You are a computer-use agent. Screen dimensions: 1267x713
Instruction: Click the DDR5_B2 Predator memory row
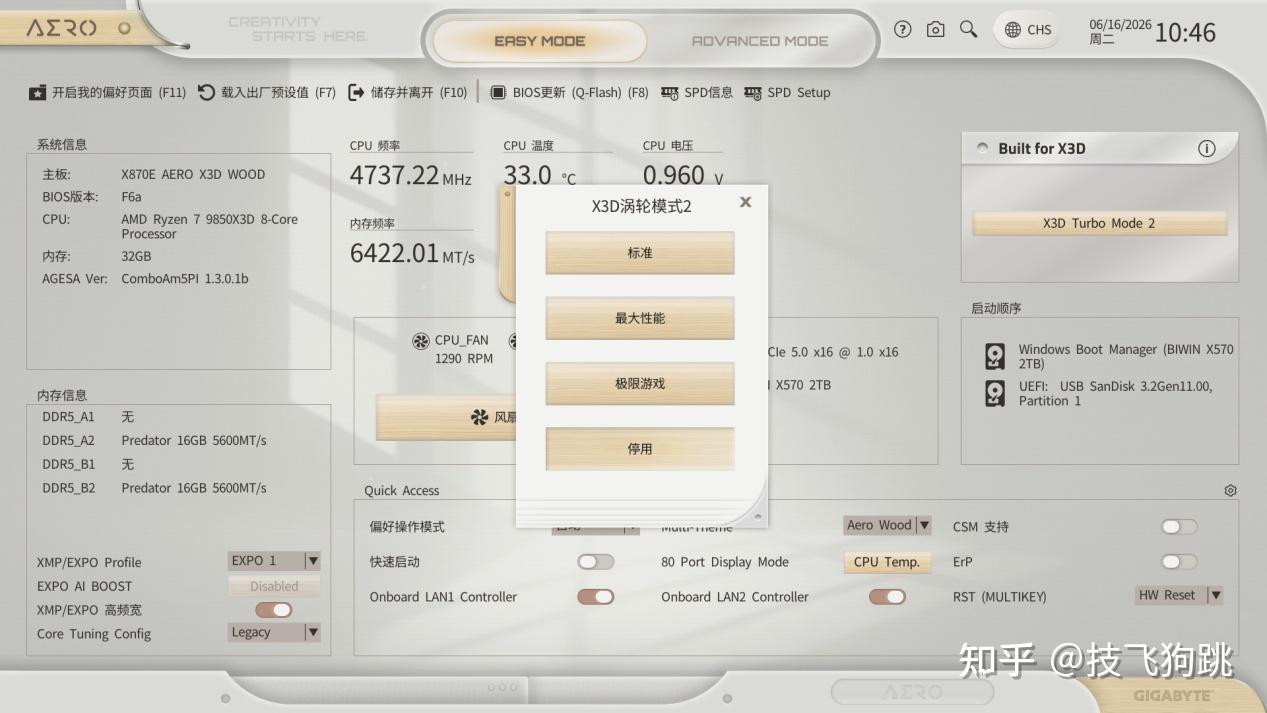coord(154,488)
